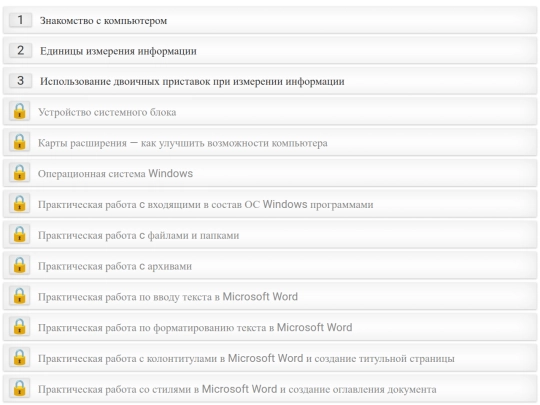The image size is (540, 405).
Task: Click the number 2 lesson badge
Action: click(x=20, y=50)
